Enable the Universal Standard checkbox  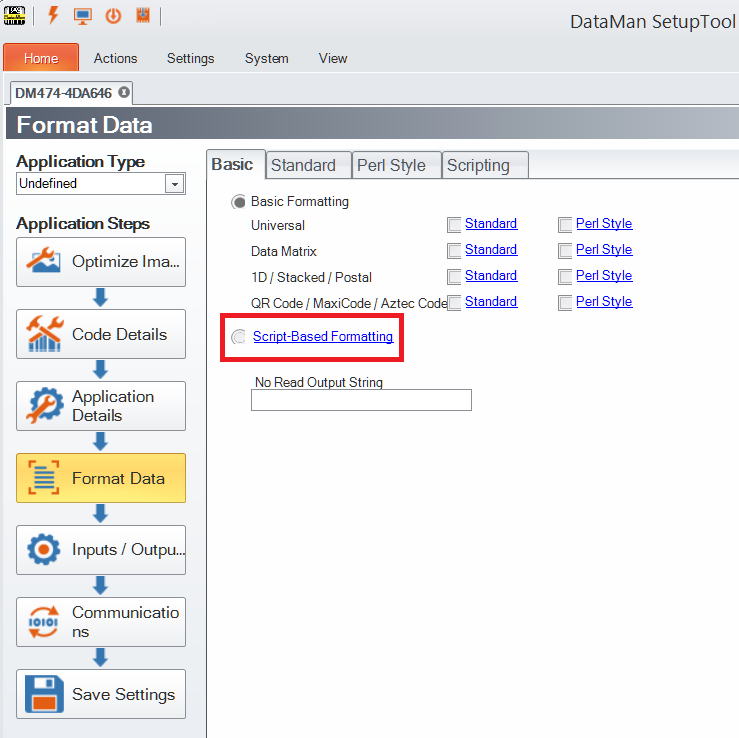455,224
